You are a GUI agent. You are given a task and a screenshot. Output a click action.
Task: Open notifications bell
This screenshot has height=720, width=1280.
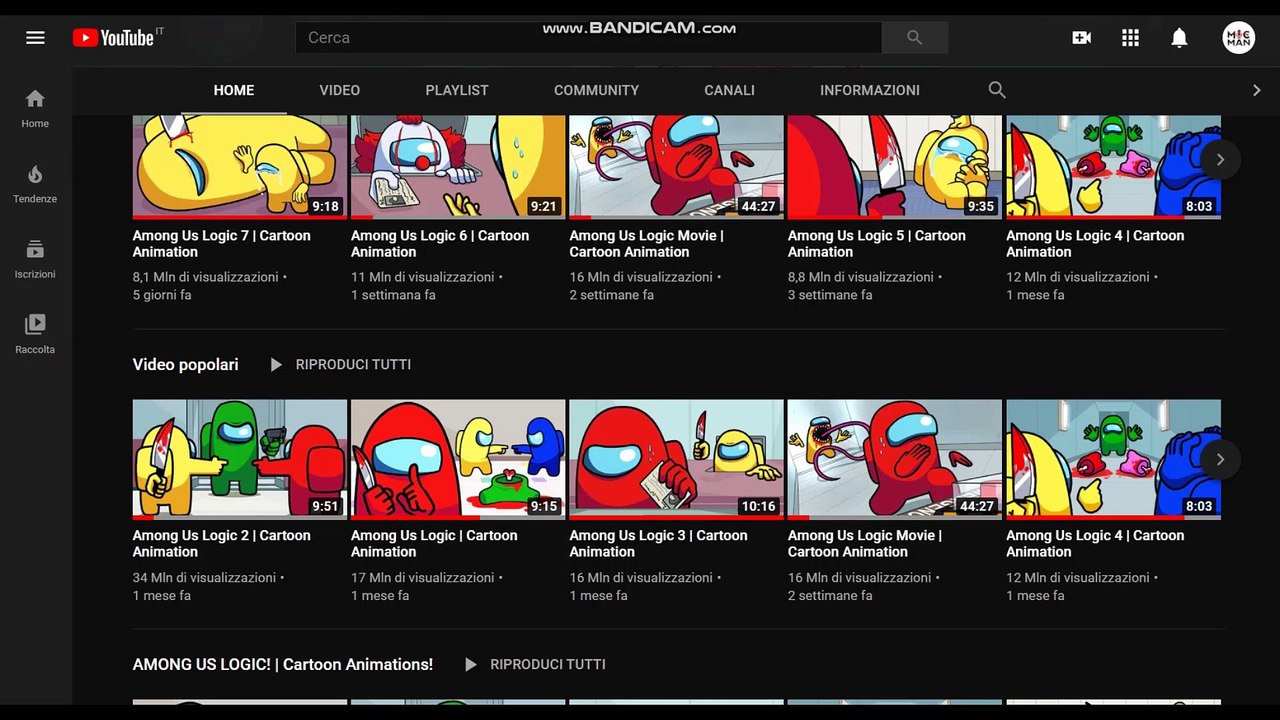1179,38
